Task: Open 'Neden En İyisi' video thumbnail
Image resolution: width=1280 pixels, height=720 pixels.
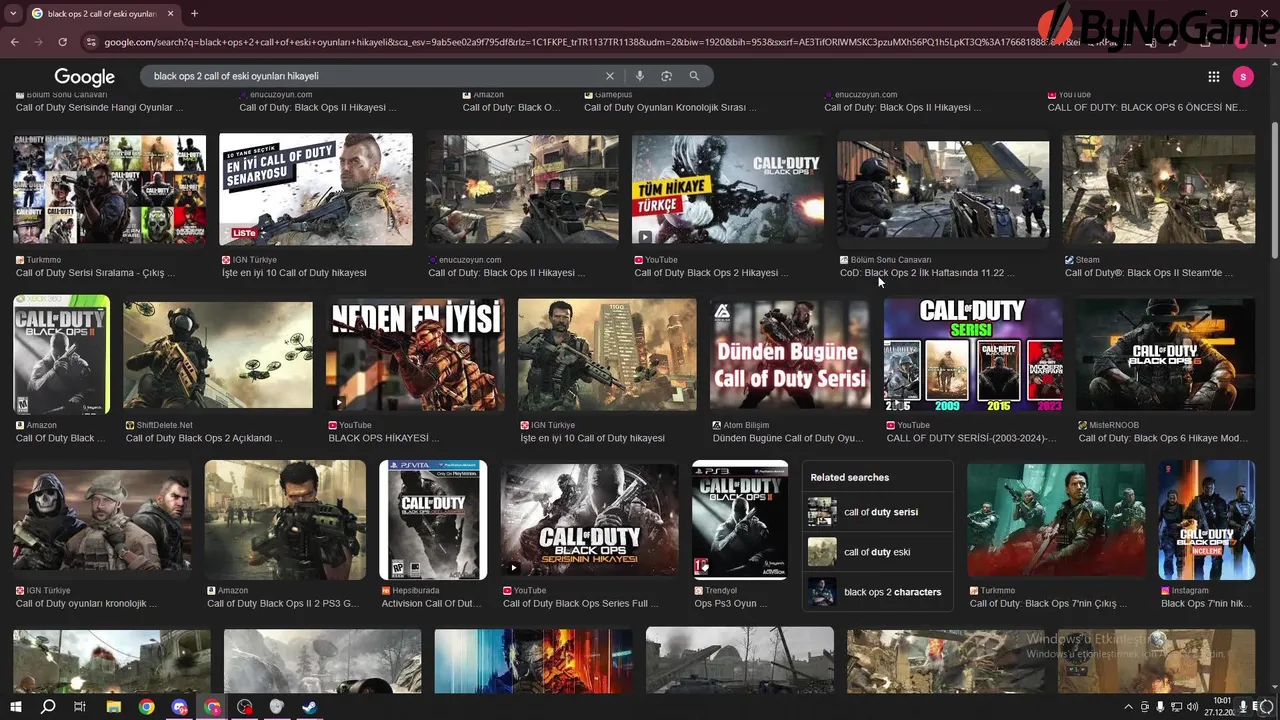Action: [x=415, y=355]
